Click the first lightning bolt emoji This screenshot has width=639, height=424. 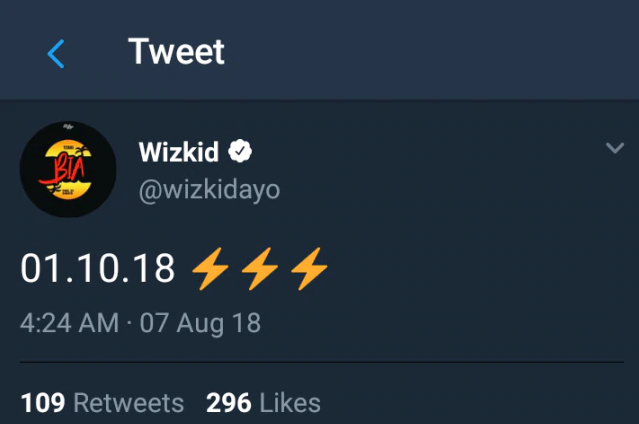coord(210,268)
